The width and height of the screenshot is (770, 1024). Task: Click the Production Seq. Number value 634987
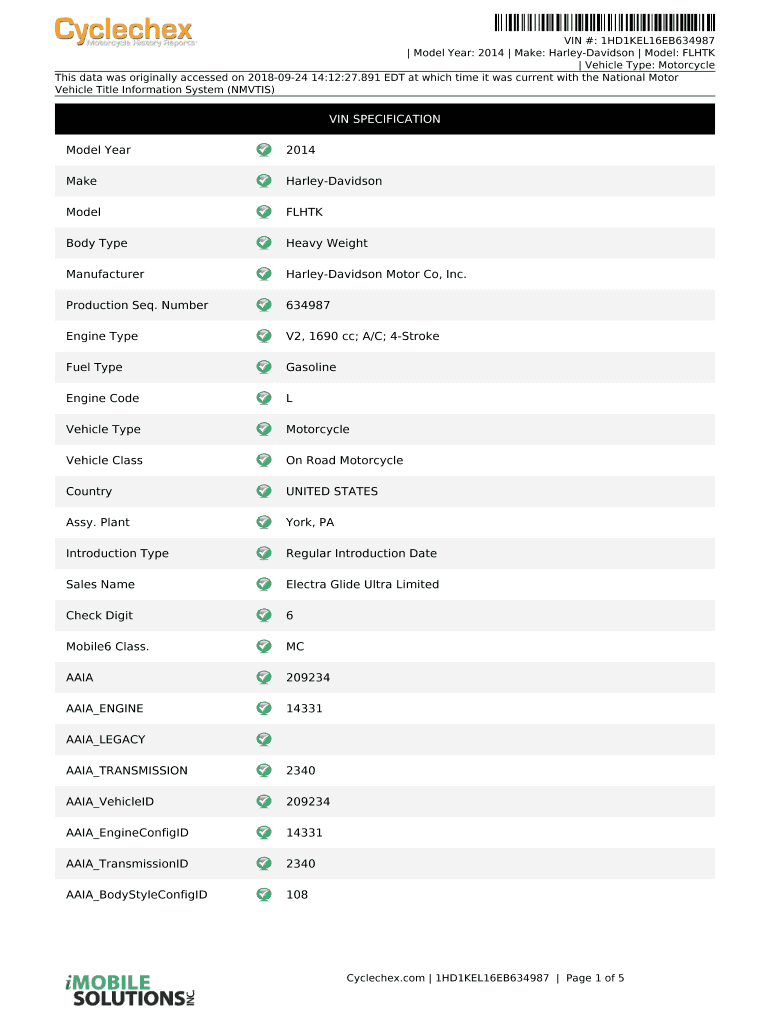click(308, 305)
